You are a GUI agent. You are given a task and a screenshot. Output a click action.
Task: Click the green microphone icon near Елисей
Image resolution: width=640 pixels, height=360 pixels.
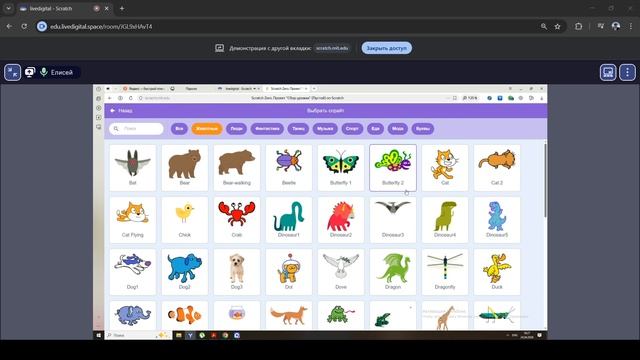click(x=44, y=72)
